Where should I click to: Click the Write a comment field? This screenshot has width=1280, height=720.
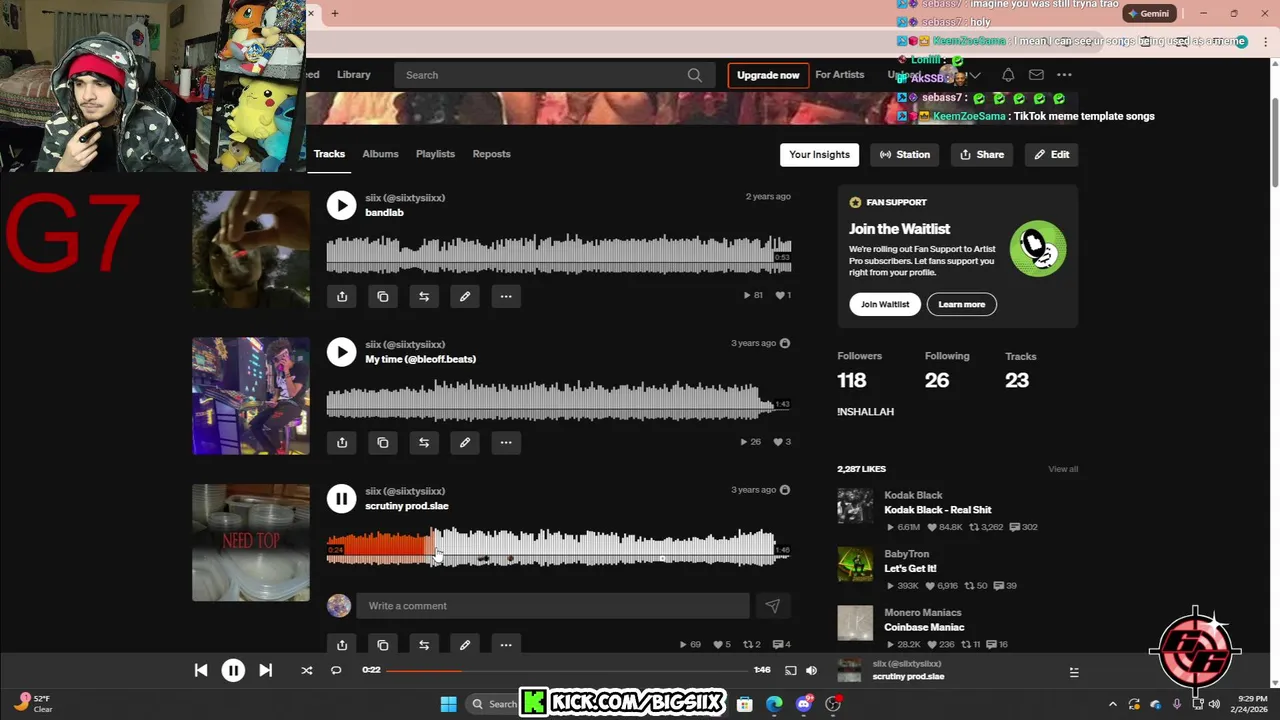coord(553,606)
